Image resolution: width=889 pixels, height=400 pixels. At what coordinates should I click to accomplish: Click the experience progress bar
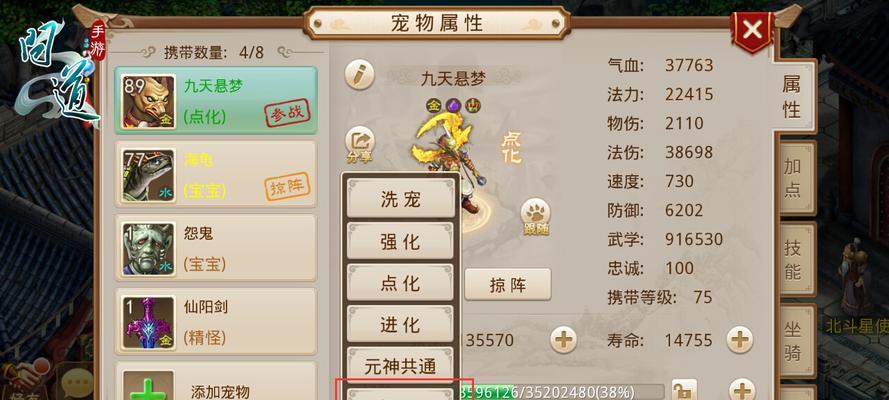click(561, 392)
